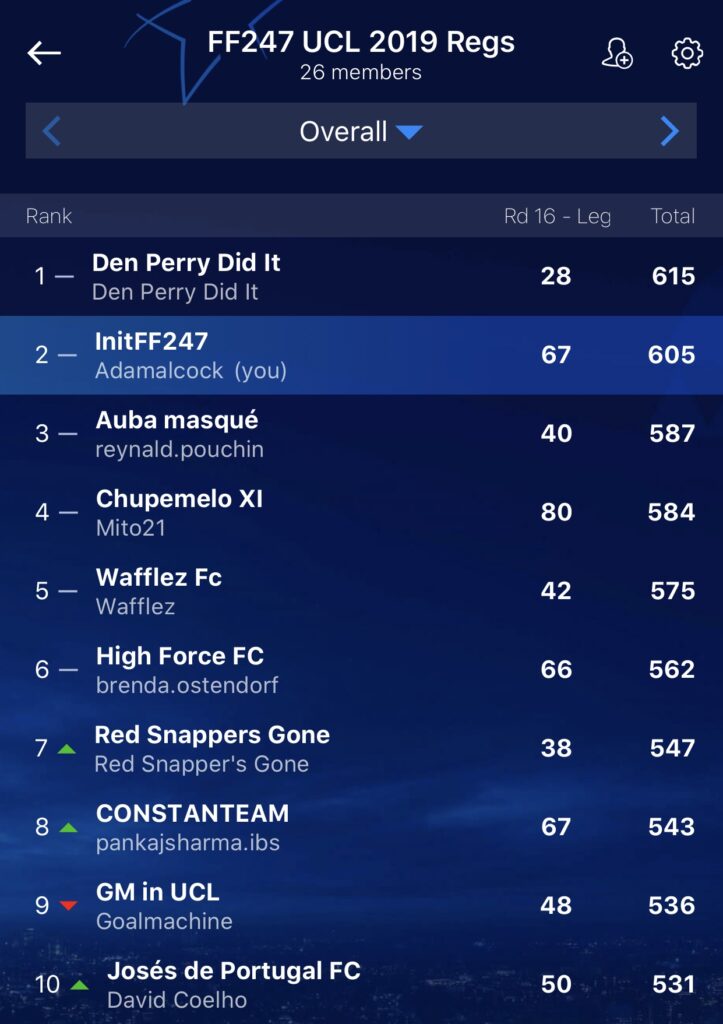The width and height of the screenshot is (723, 1024).
Task: Open Chupemelo XI team row
Action: (361, 512)
